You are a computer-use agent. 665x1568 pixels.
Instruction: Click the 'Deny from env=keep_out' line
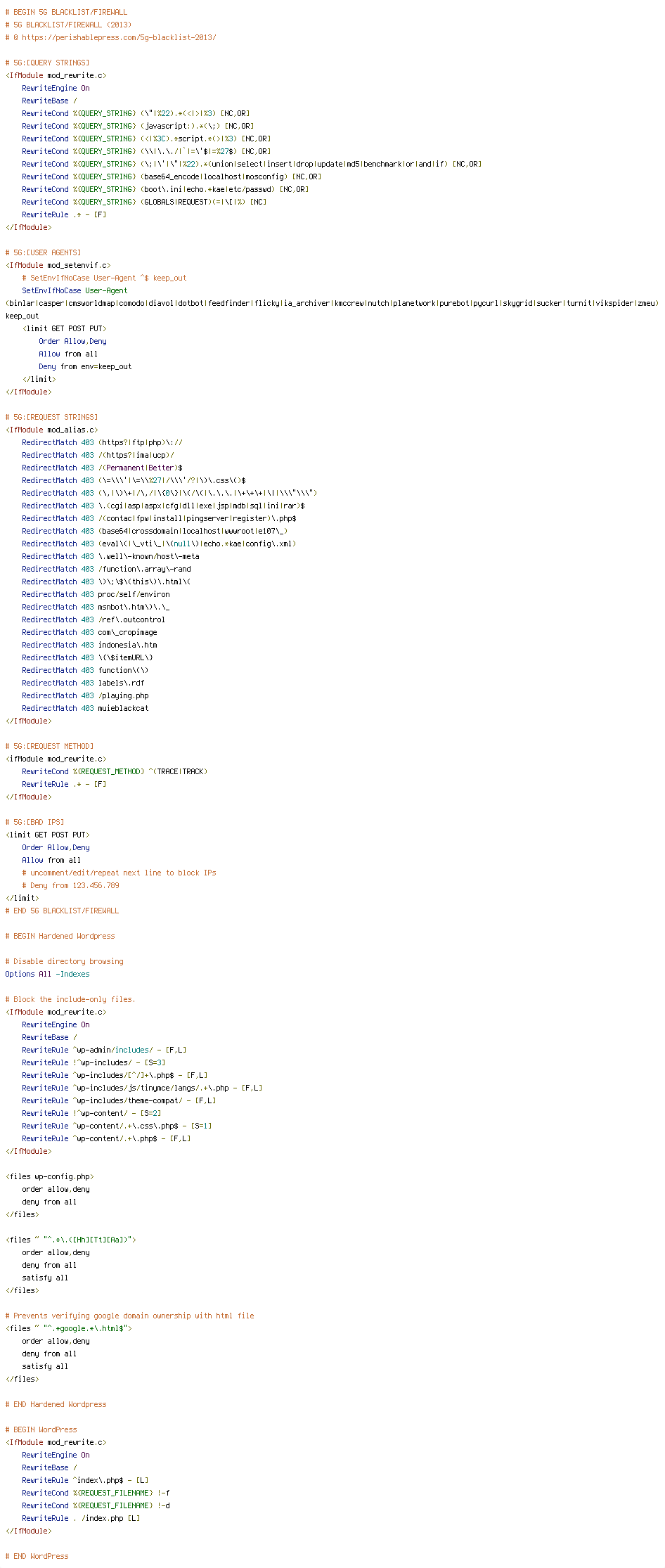click(85, 366)
